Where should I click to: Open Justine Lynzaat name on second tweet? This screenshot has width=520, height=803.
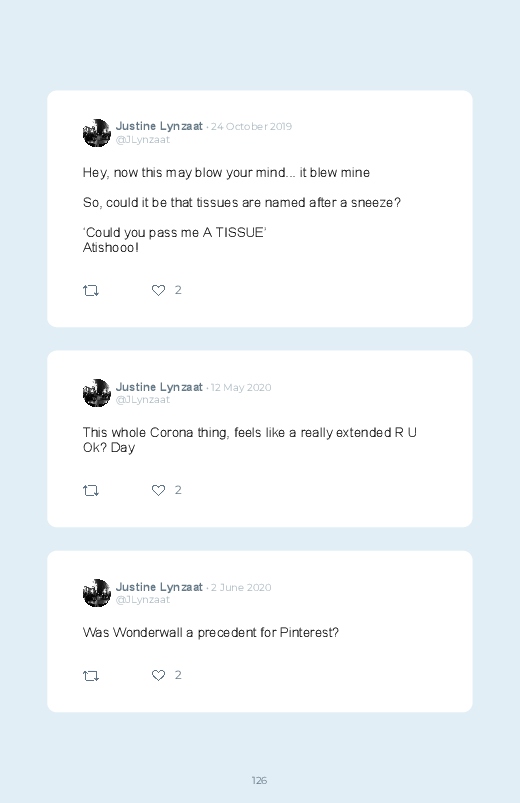coord(159,387)
